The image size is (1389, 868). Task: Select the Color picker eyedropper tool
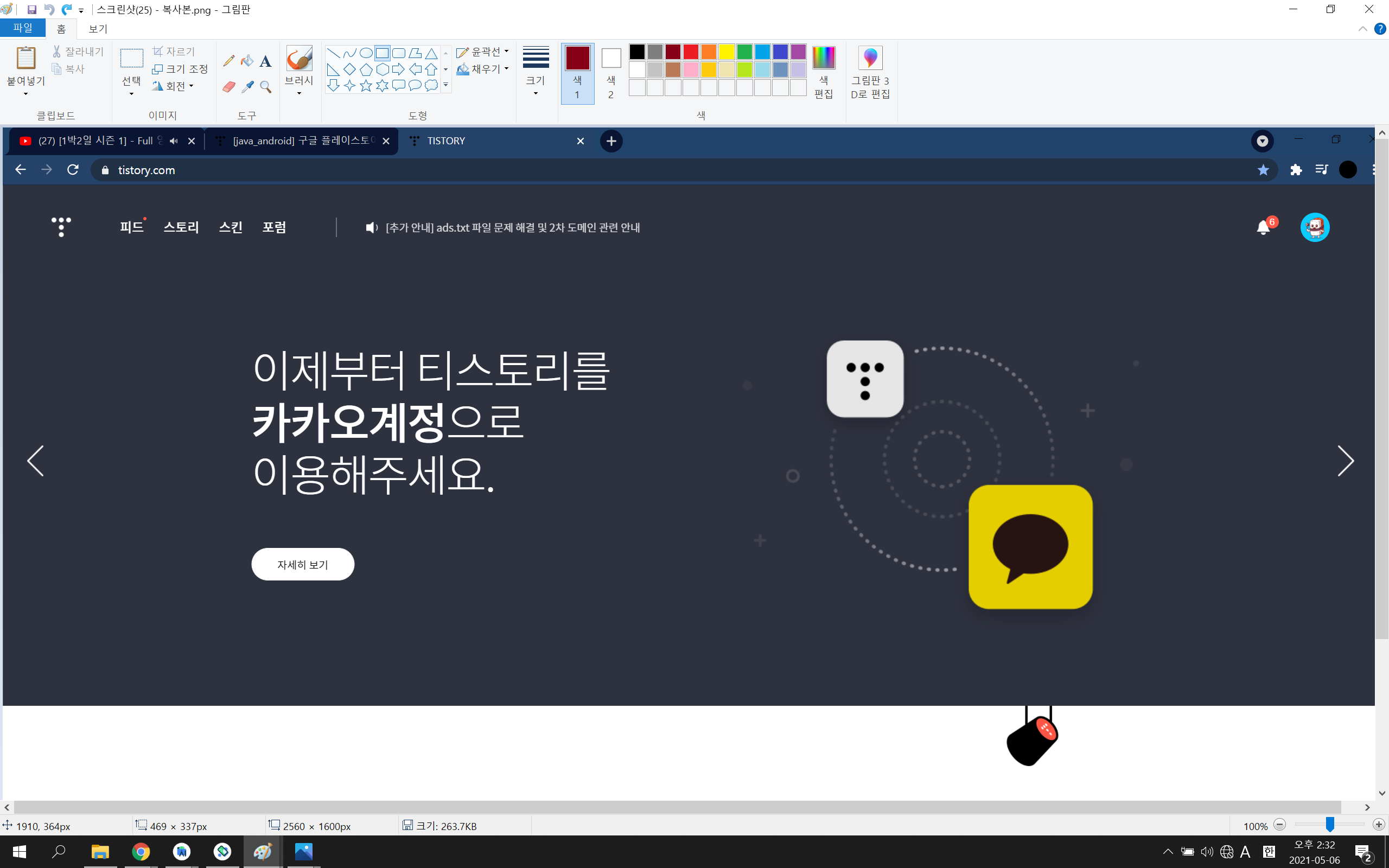(x=247, y=87)
